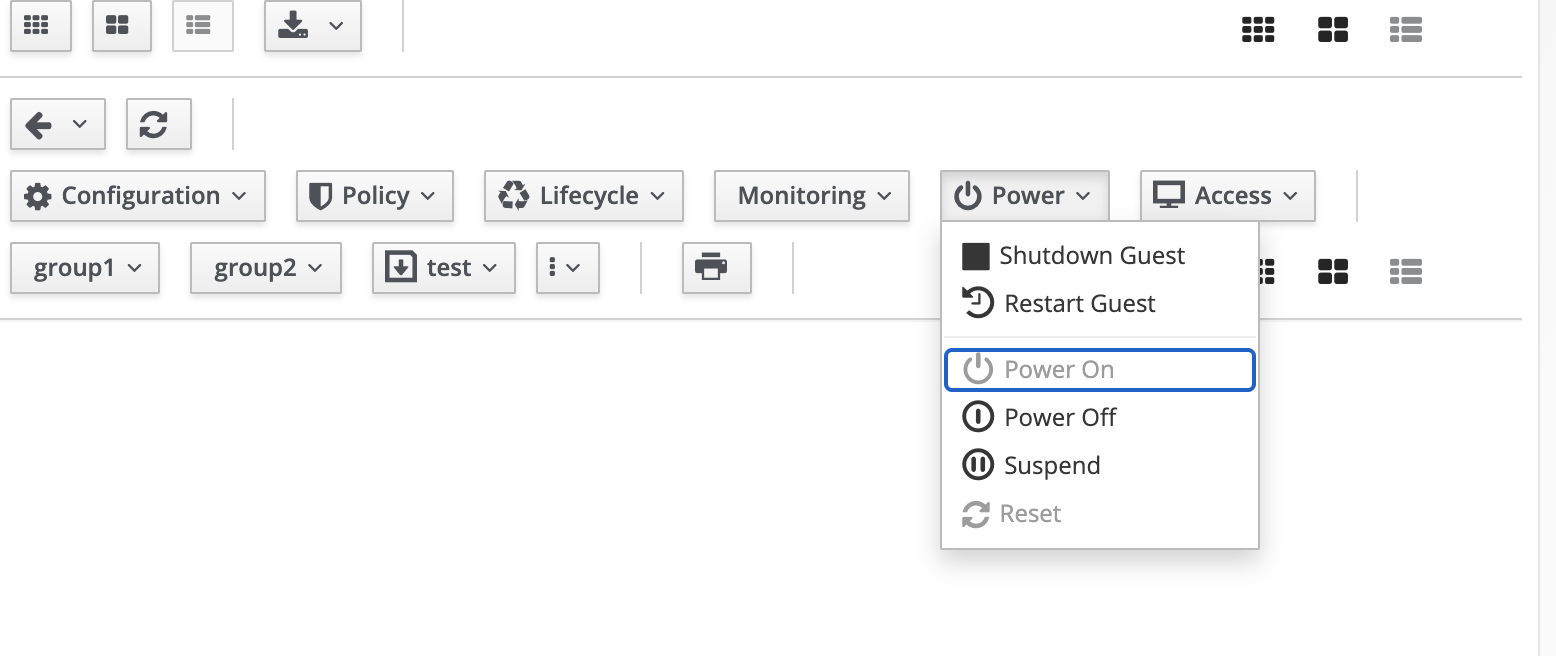This screenshot has width=1556, height=656.
Task: Switch to grid view in top-left toolbar
Action: (x=41, y=26)
